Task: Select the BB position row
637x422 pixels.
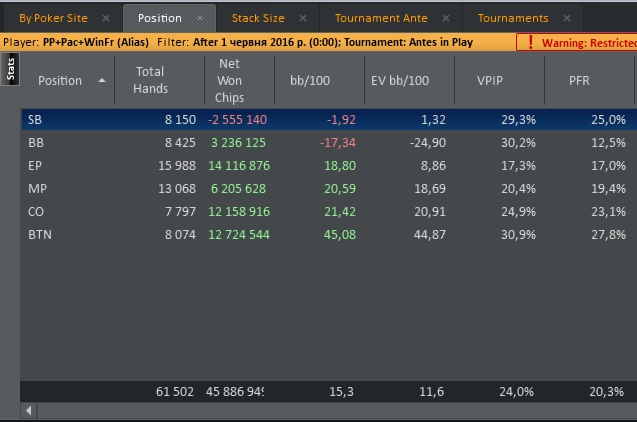Action: pyautogui.click(x=329, y=143)
